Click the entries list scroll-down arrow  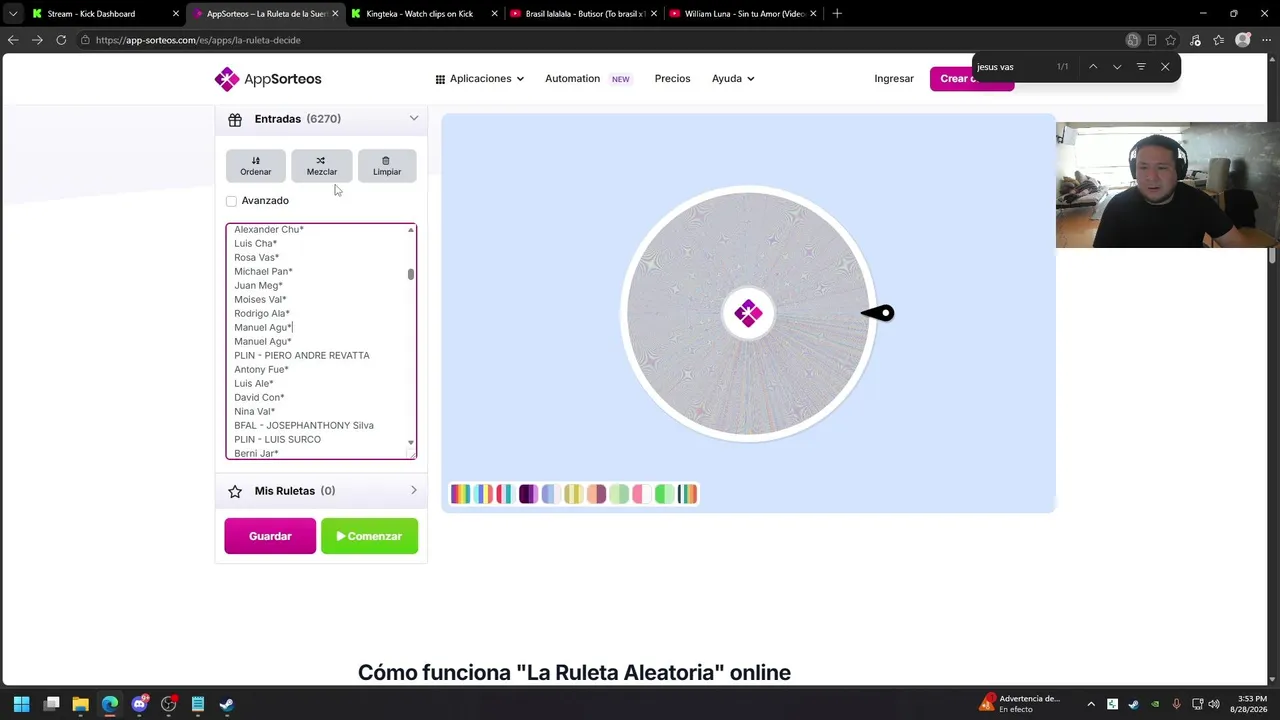tap(410, 443)
